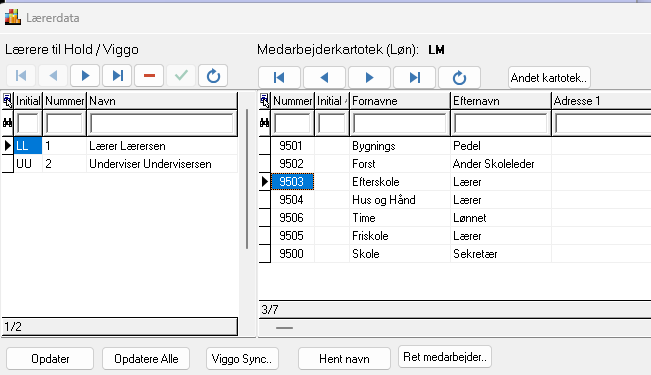Jump to last employee in Medarbejderkartotek
This screenshot has height=375, width=651.
(414, 77)
